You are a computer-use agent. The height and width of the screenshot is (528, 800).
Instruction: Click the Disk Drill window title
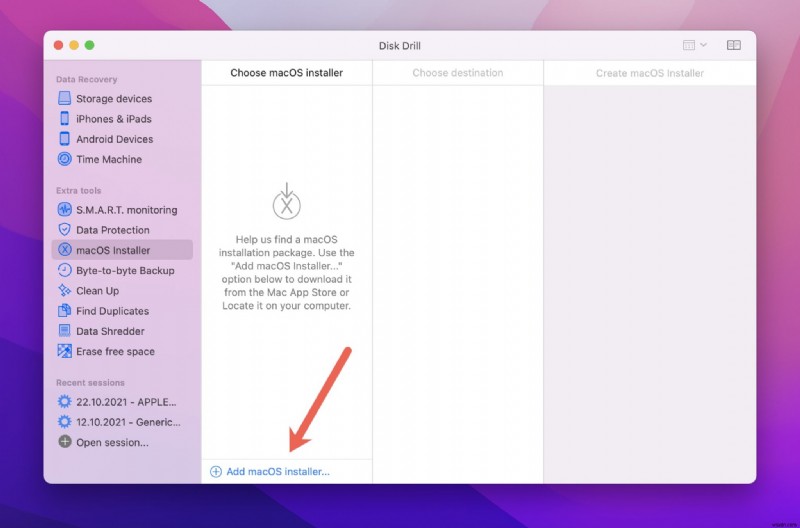399,45
